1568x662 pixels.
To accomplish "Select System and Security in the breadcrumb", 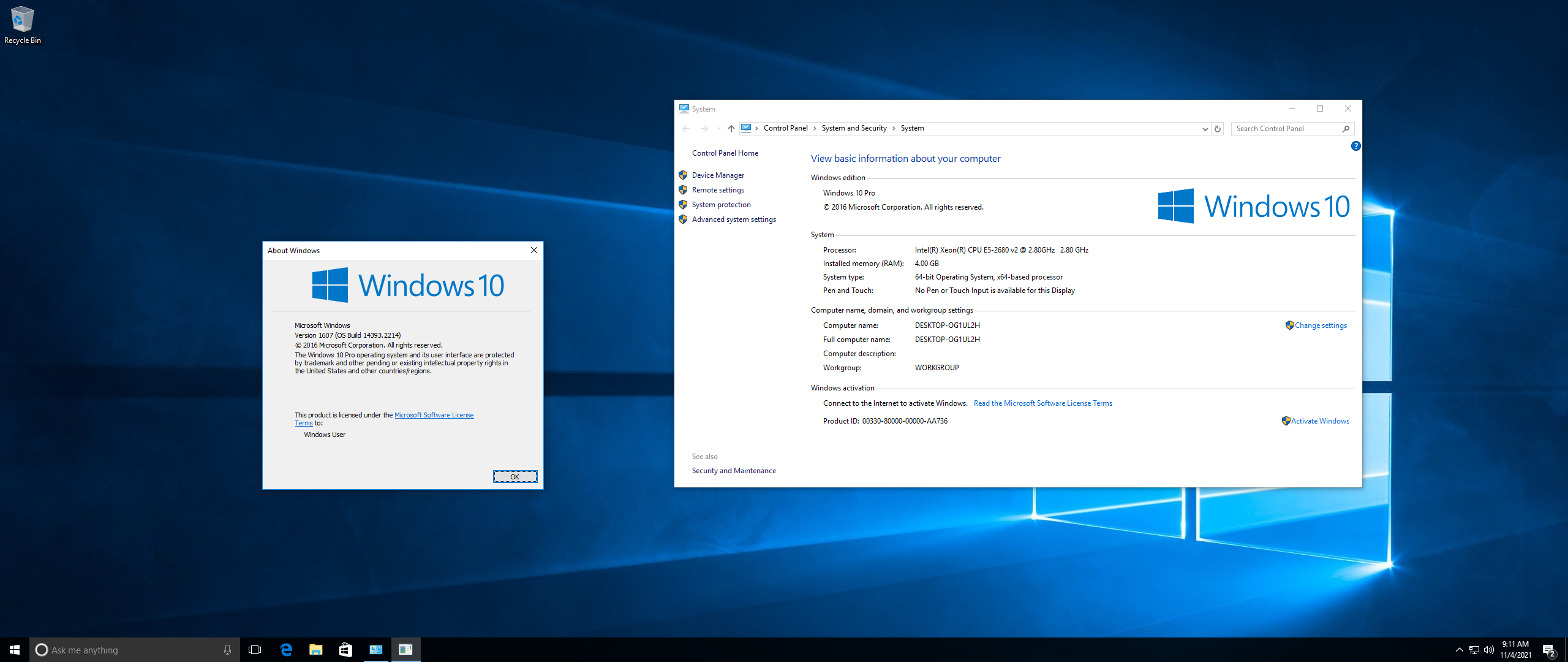I will pyautogui.click(x=854, y=128).
